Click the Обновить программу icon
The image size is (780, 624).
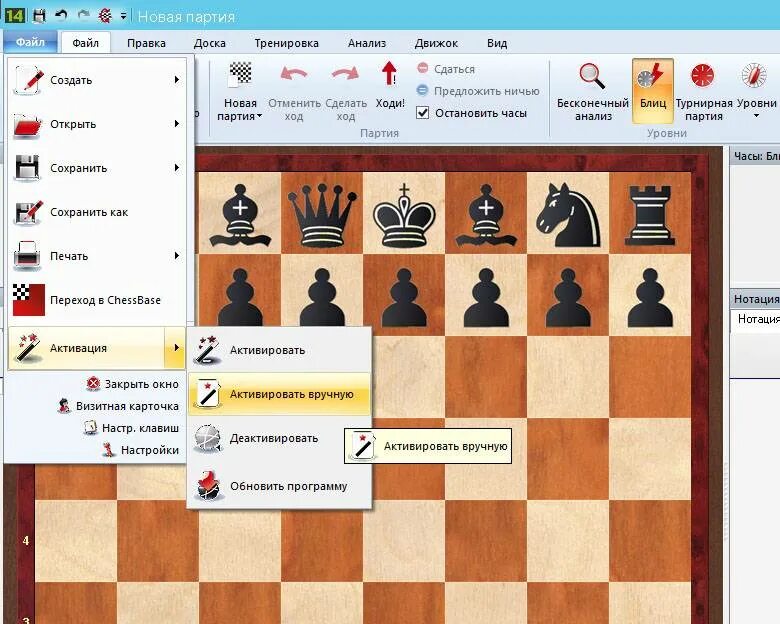(207, 486)
